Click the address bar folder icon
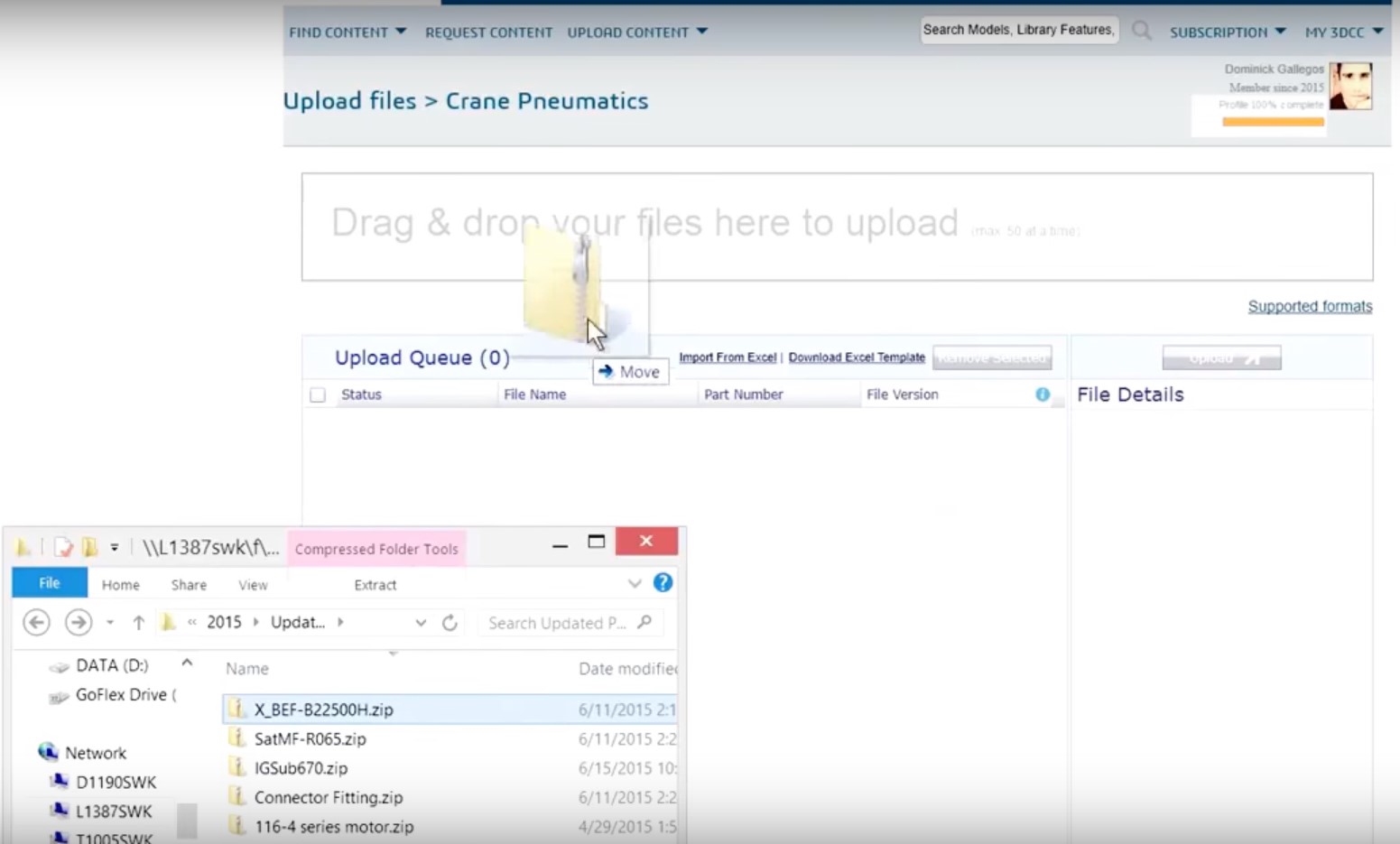The image size is (1400, 844). (168, 622)
